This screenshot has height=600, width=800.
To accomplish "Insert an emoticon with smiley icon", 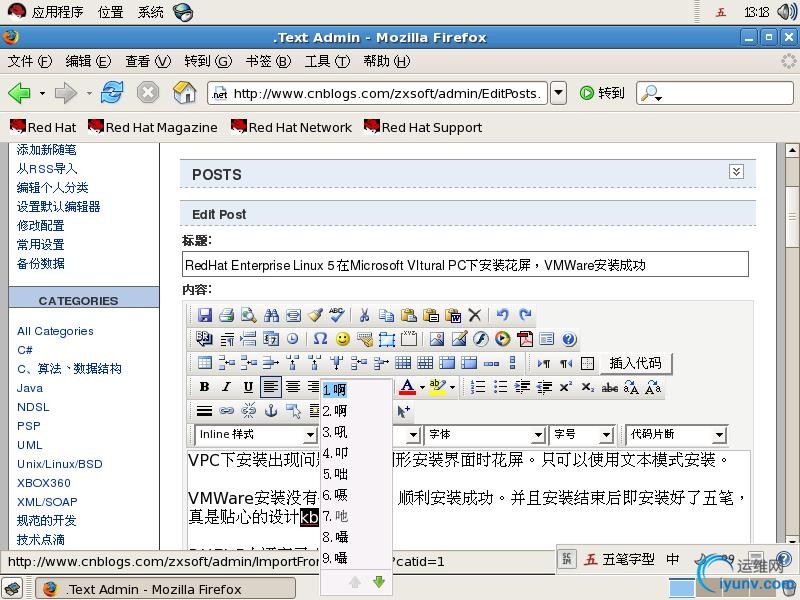I will [x=343, y=339].
